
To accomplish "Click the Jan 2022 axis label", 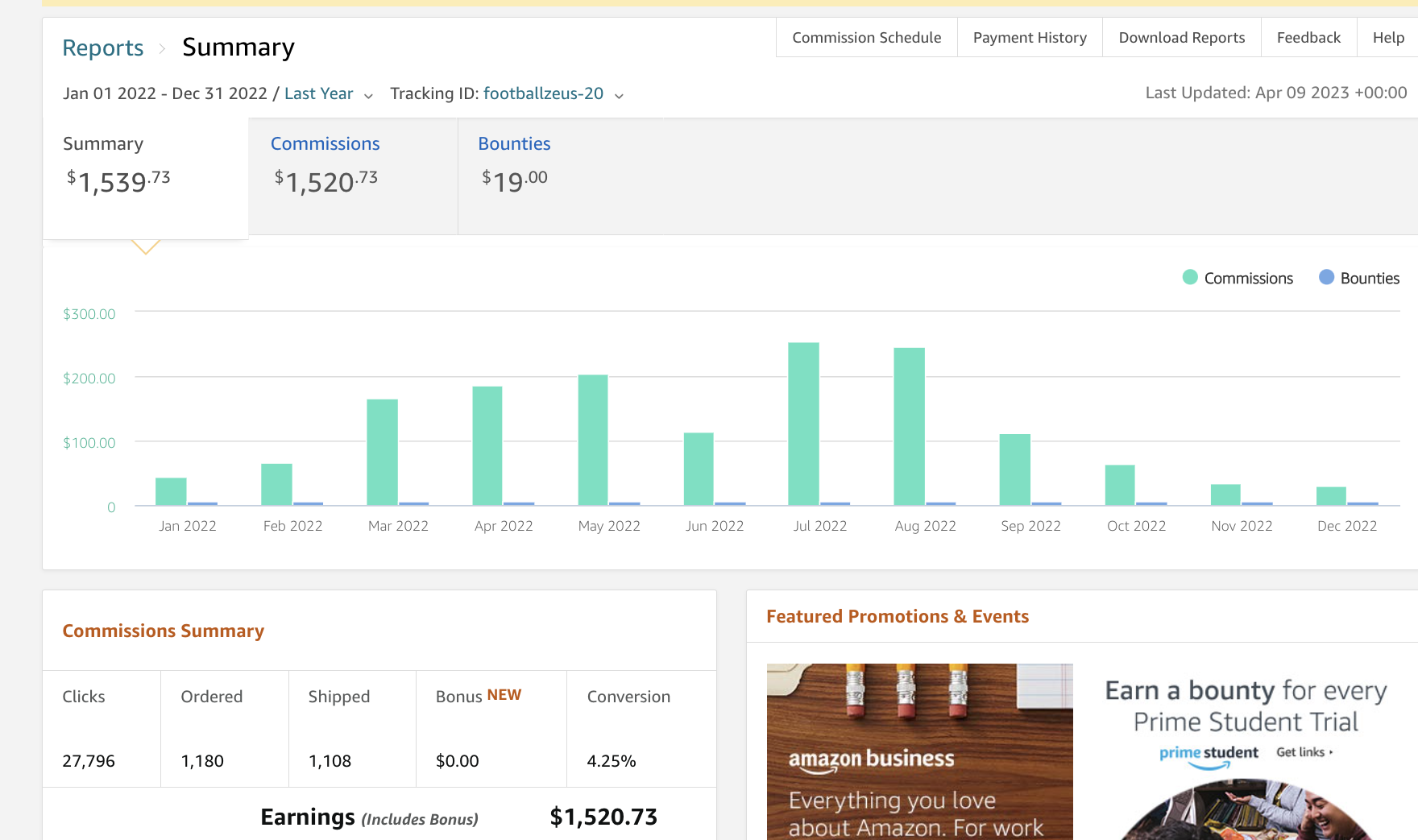I will pyautogui.click(x=188, y=526).
